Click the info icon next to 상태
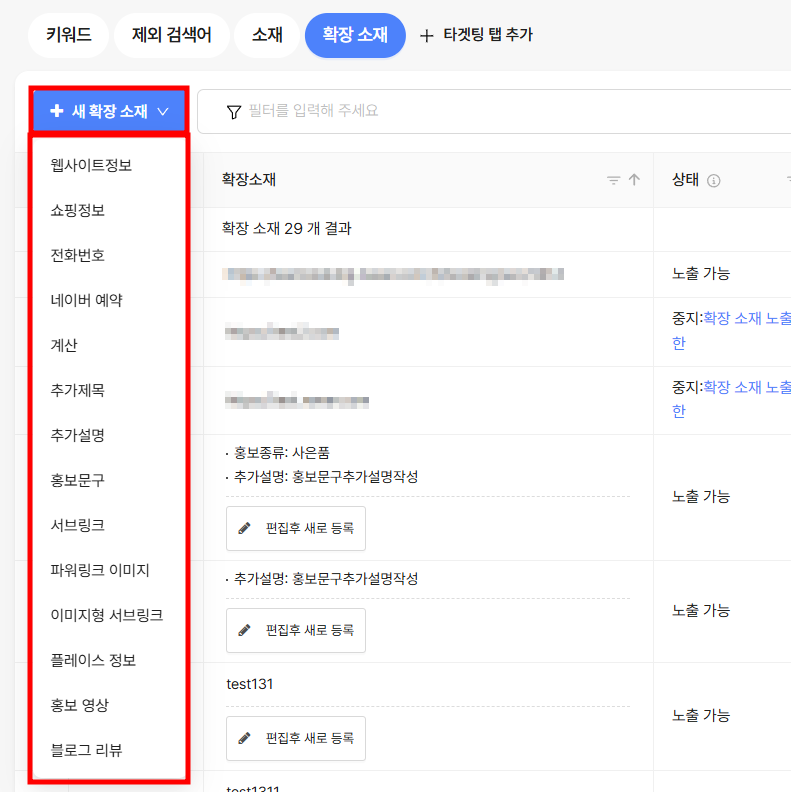The width and height of the screenshot is (791, 792). click(713, 180)
